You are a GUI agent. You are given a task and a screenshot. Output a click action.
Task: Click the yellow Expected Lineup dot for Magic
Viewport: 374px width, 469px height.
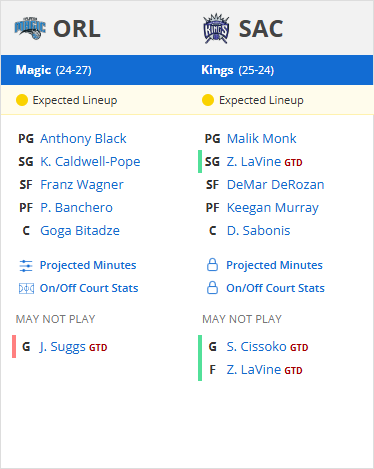pos(22,100)
